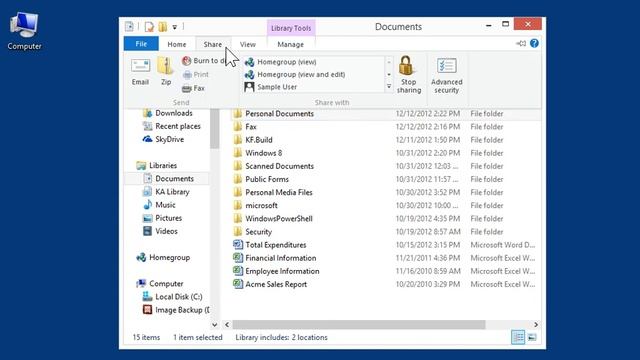Expand the Share with gallery
The width and height of the screenshot is (640, 360).
click(x=389, y=87)
